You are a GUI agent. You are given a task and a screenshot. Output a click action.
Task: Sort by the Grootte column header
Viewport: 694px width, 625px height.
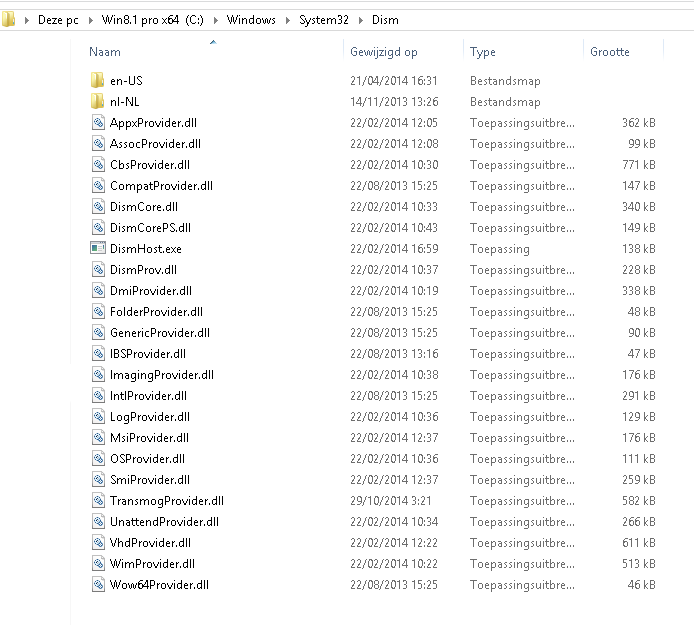(x=609, y=52)
